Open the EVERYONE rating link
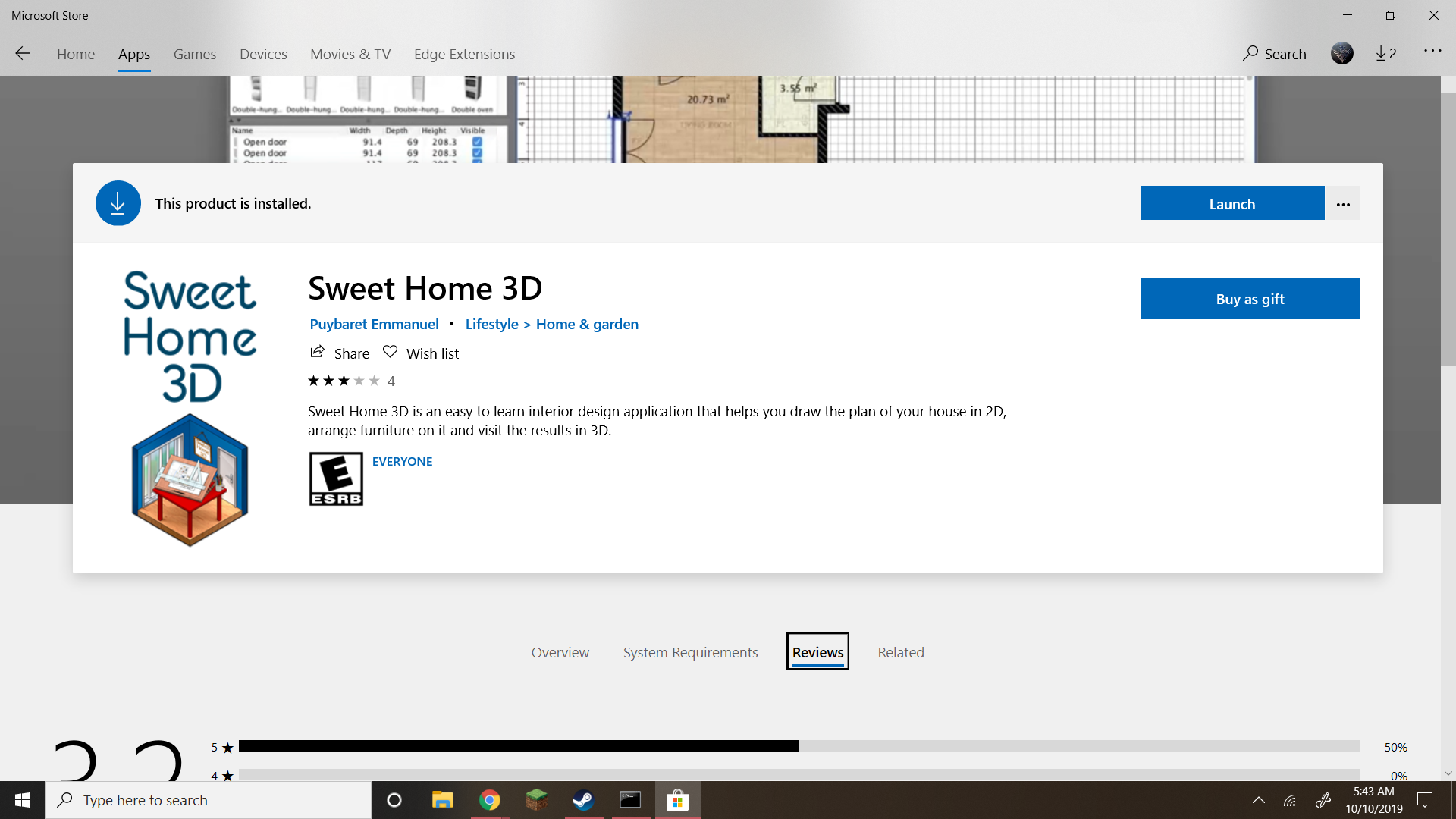This screenshot has height=819, width=1456. coord(402,461)
